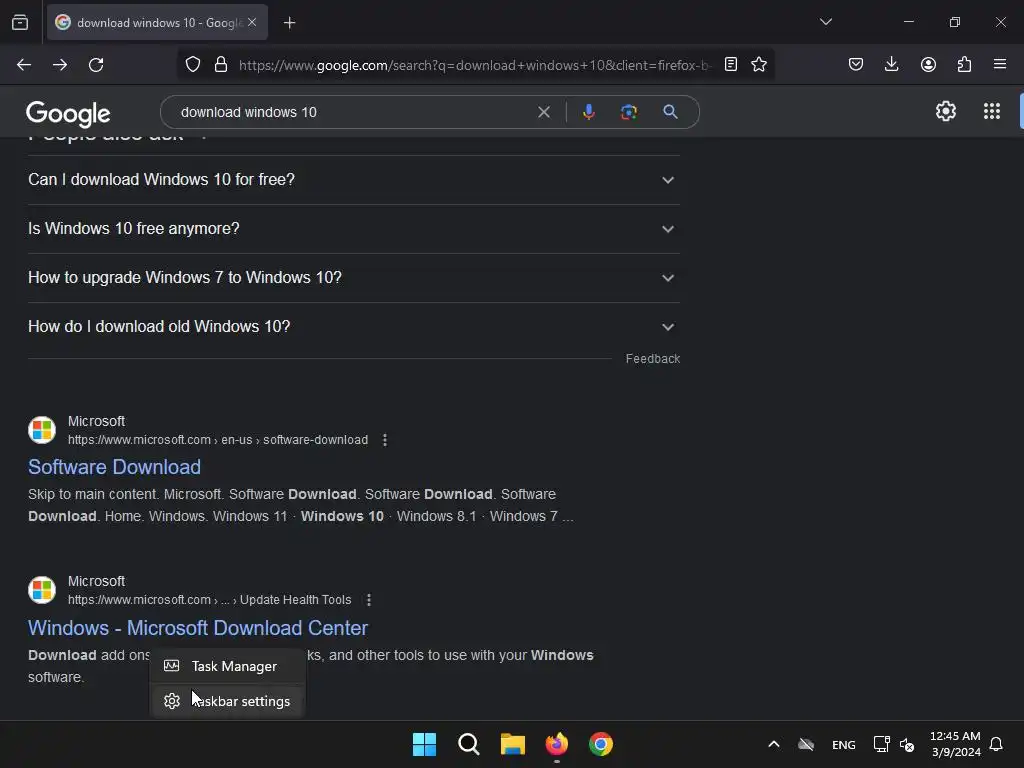Toggle Reader View icon in address bar
The width and height of the screenshot is (1024, 768).
[731, 65]
